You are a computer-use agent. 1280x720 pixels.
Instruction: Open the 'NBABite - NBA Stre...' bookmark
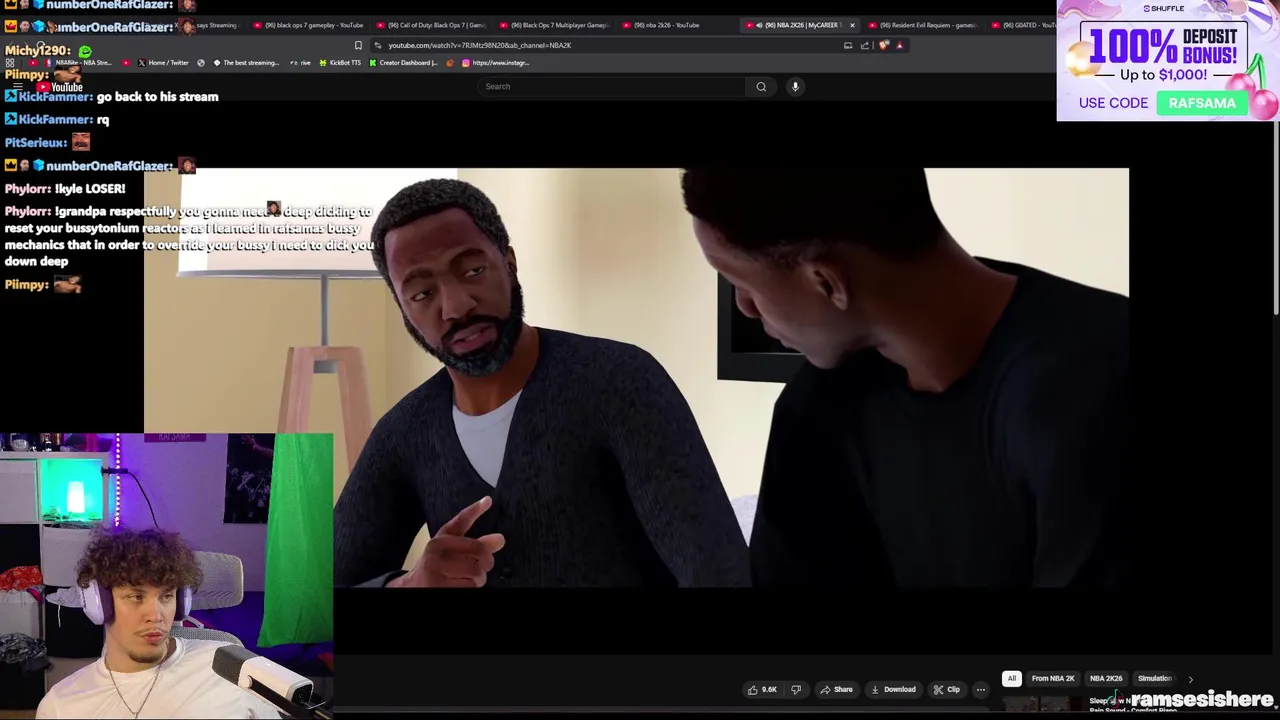(78, 63)
